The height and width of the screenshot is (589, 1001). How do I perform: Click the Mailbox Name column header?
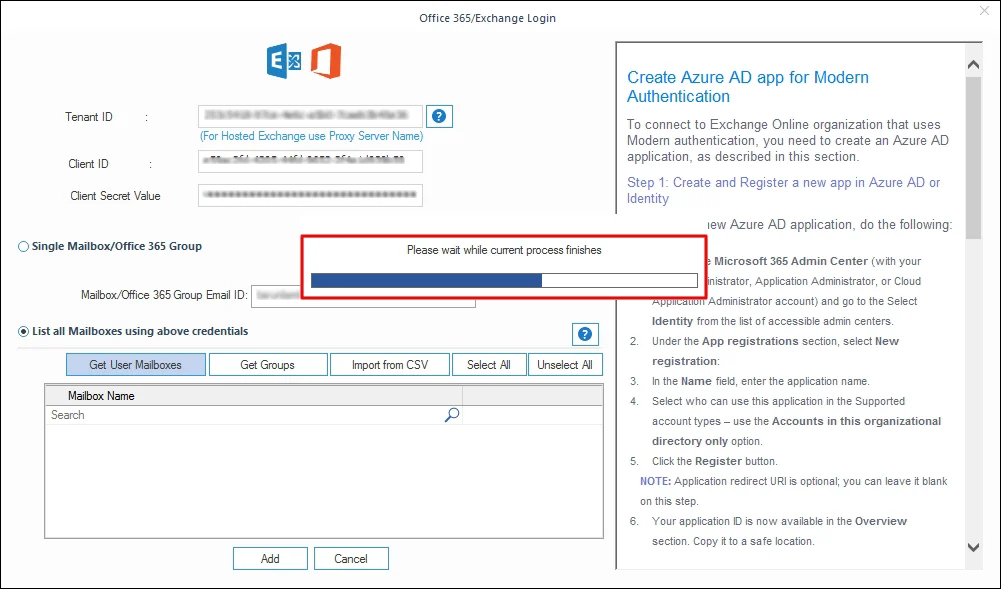tap(254, 396)
